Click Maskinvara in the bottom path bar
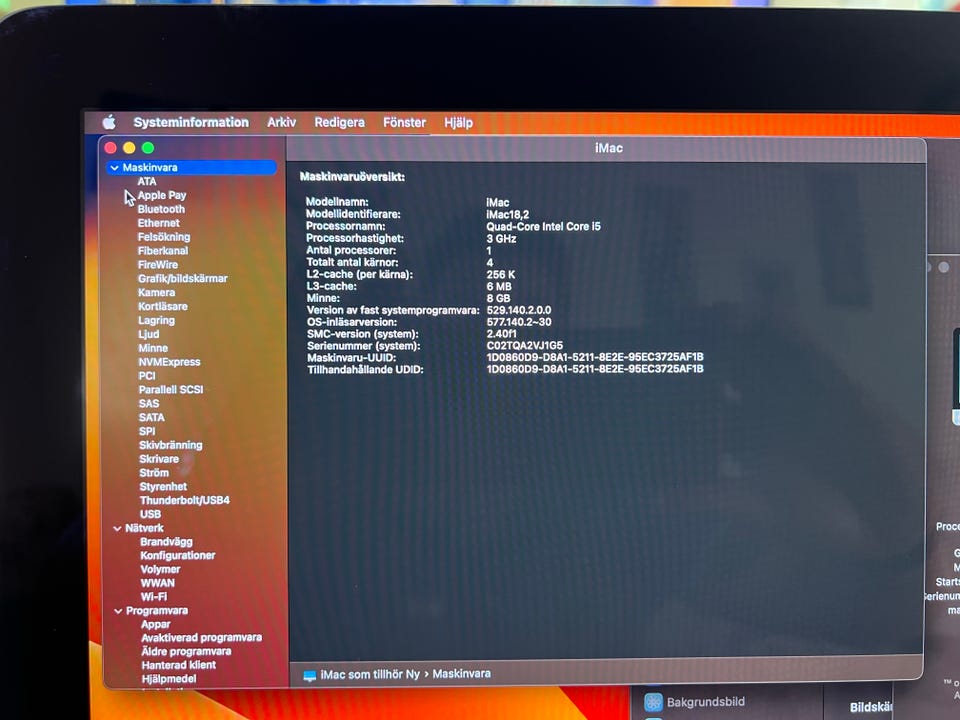 point(462,673)
